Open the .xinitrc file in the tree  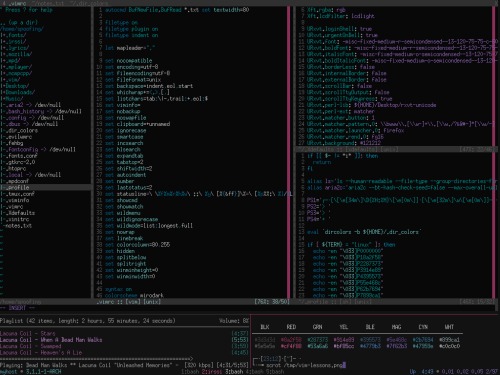(17, 219)
